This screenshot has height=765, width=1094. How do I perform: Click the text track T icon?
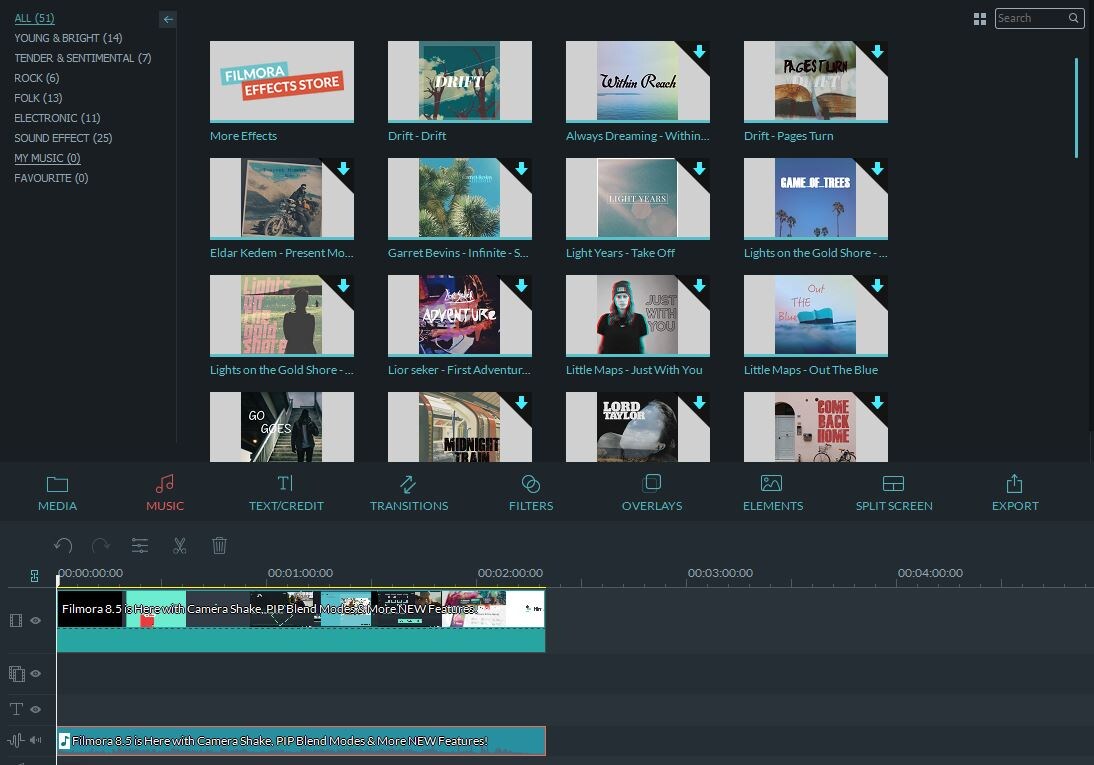click(16, 709)
